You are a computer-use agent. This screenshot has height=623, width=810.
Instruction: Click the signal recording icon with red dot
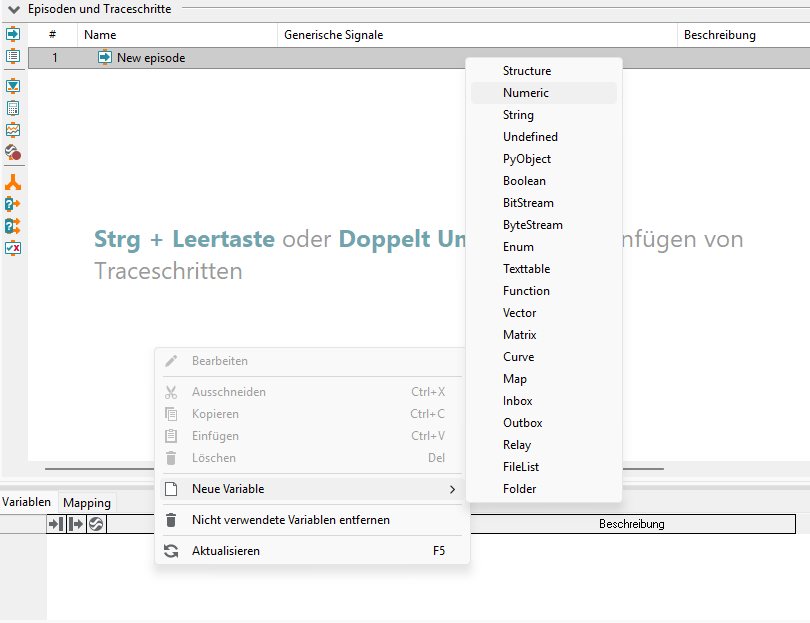coord(13,152)
